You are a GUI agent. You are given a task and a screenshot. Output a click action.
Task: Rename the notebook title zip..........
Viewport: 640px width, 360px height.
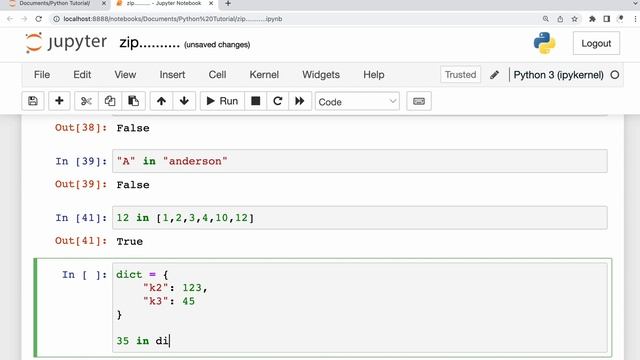click(149, 43)
